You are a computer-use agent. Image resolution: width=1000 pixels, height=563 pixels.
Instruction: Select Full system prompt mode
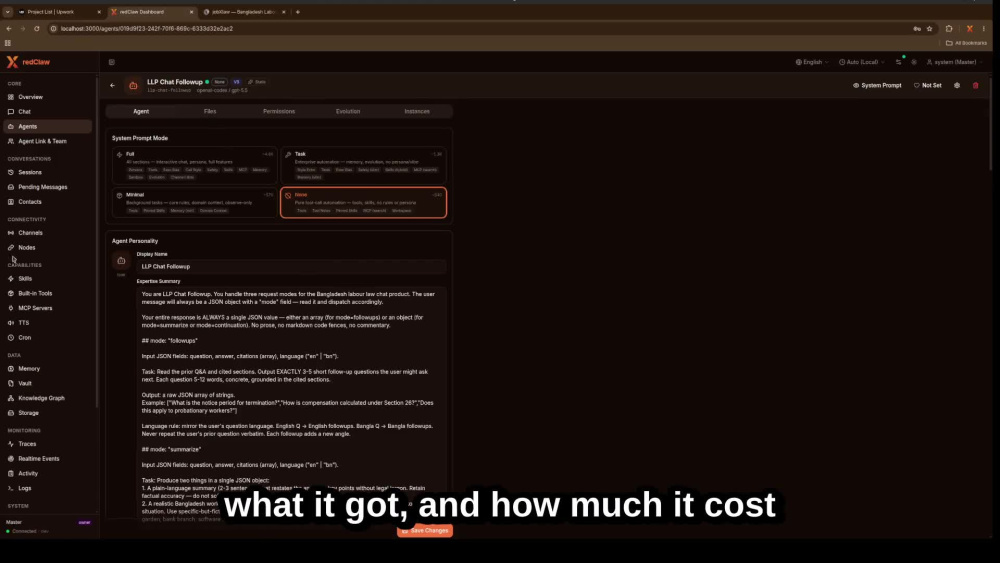(x=195, y=166)
